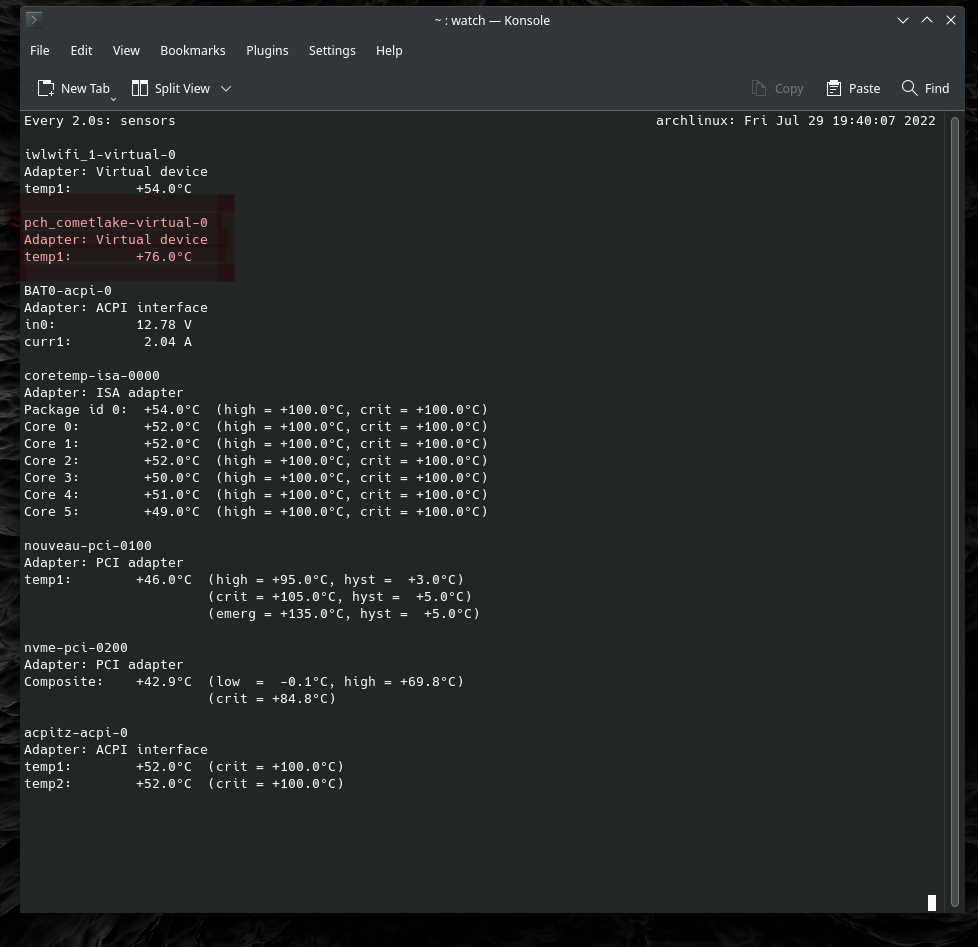Click the terminal vertical scrollbar

(954, 512)
